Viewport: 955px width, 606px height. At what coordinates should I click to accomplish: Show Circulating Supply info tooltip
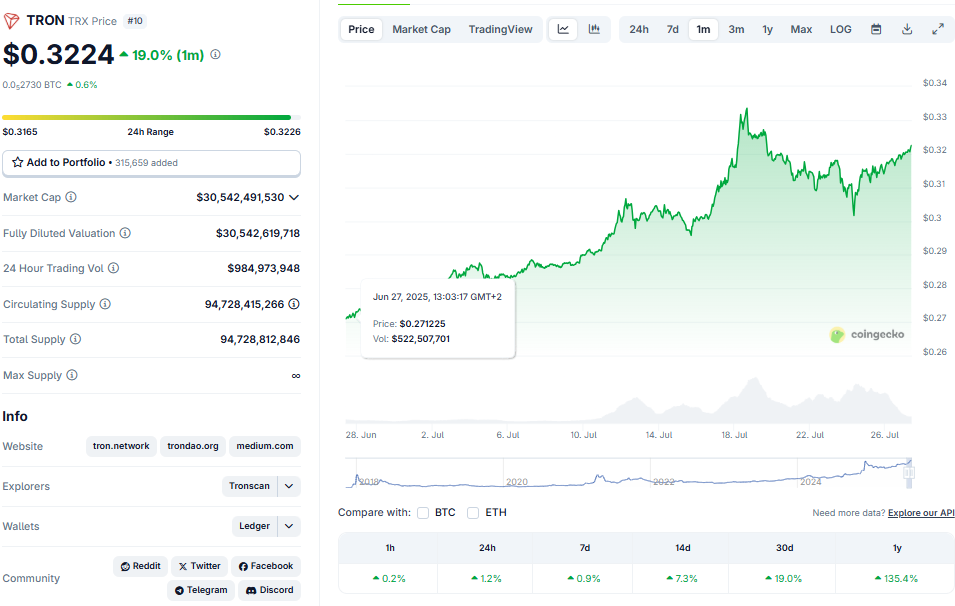pos(105,304)
